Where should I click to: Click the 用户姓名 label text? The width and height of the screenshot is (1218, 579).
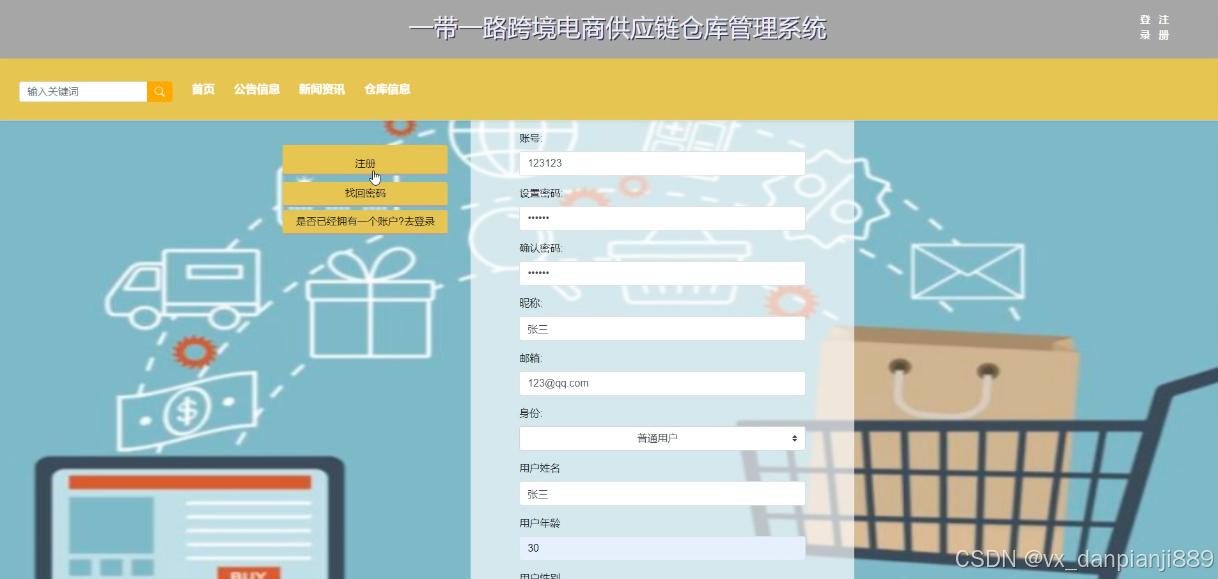coord(540,468)
